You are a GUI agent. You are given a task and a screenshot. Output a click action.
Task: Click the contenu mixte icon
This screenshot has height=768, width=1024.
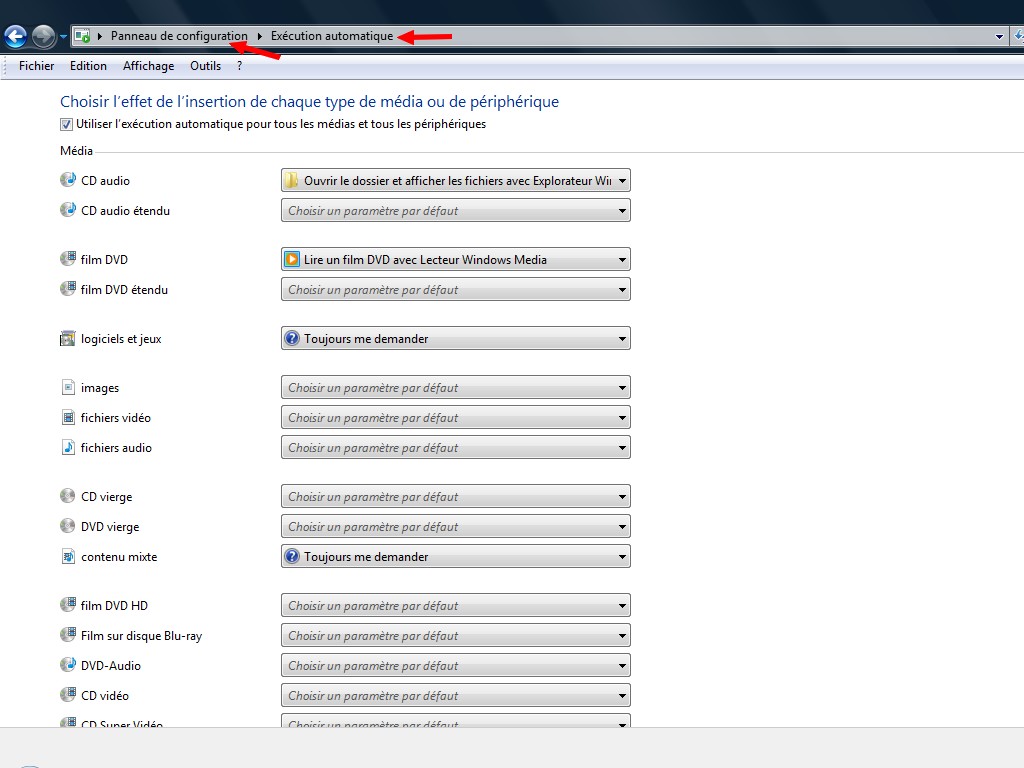tap(68, 556)
